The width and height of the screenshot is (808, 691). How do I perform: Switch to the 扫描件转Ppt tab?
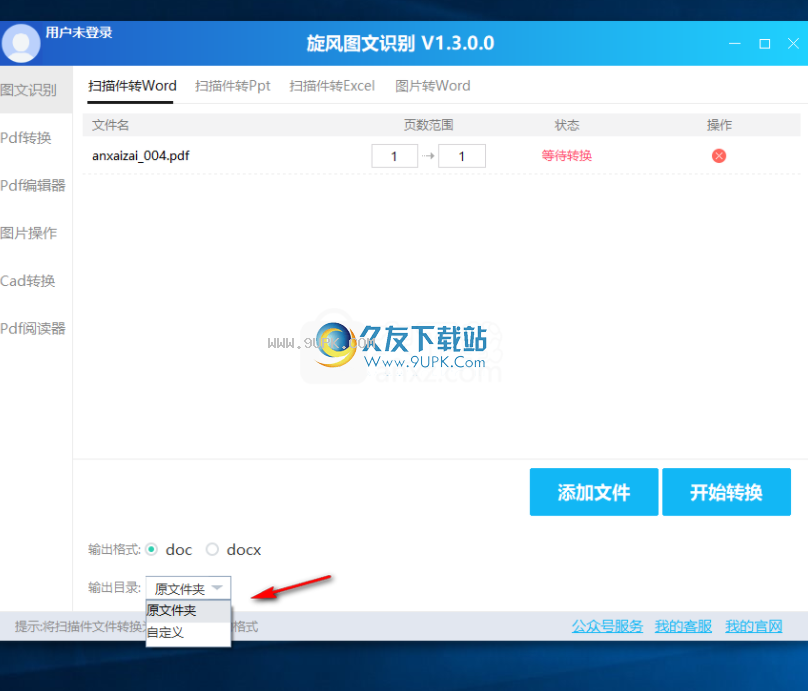232,86
